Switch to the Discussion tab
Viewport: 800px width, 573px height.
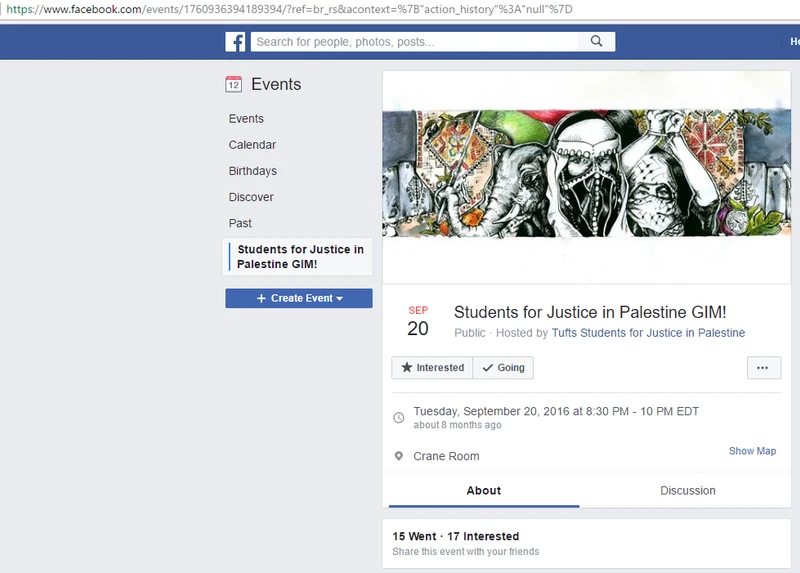687,490
